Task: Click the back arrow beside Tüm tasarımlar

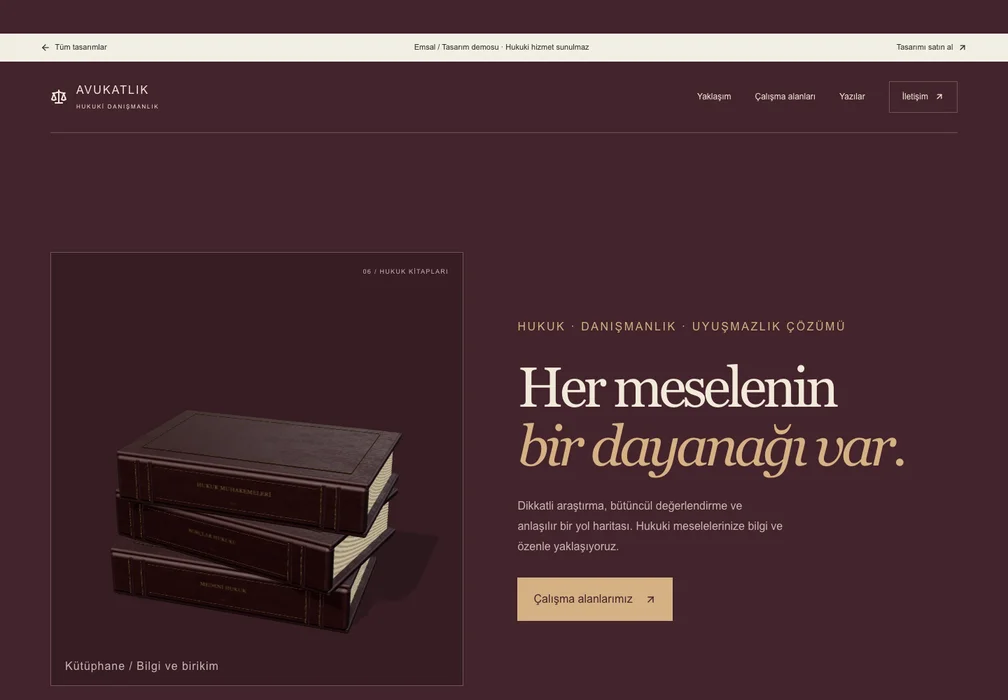Action: click(x=45, y=48)
